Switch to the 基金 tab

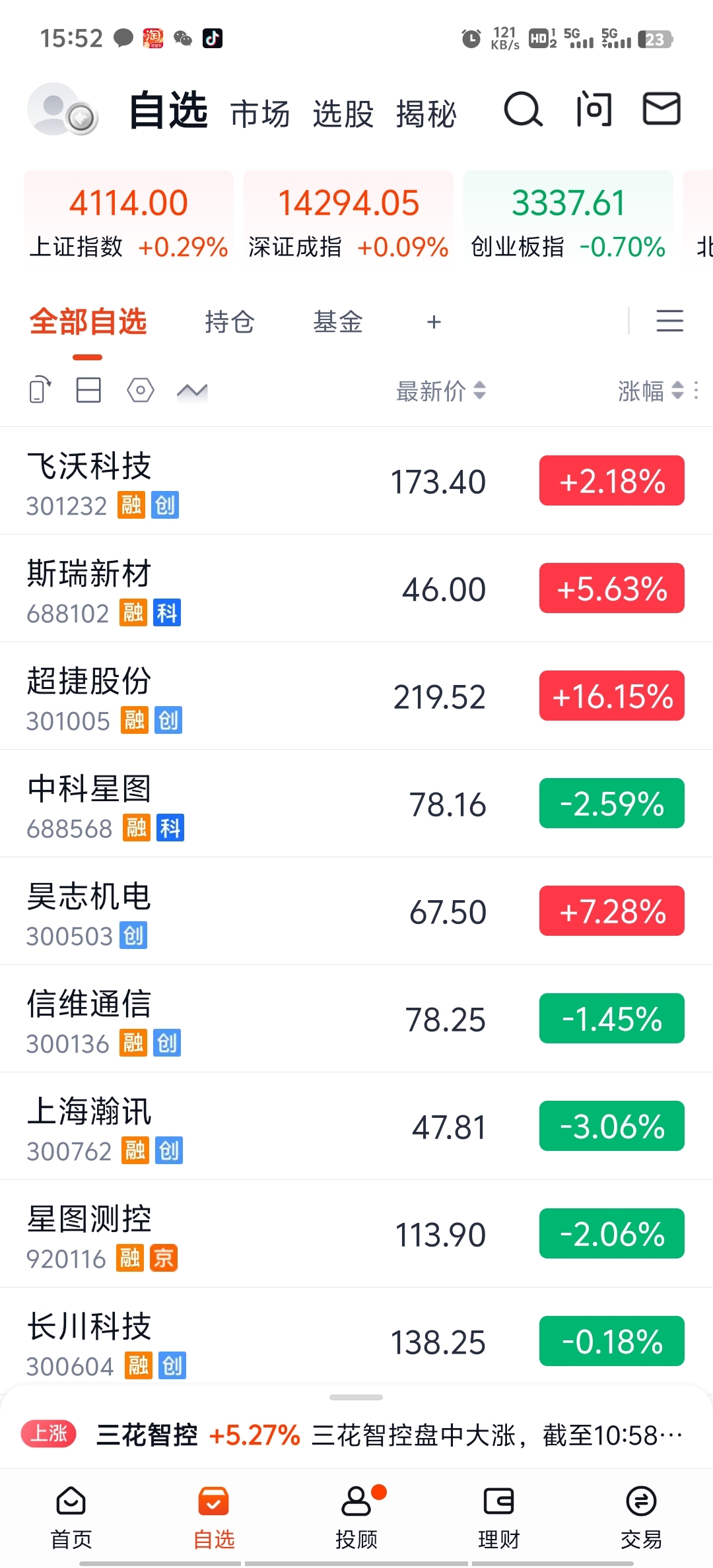click(338, 322)
